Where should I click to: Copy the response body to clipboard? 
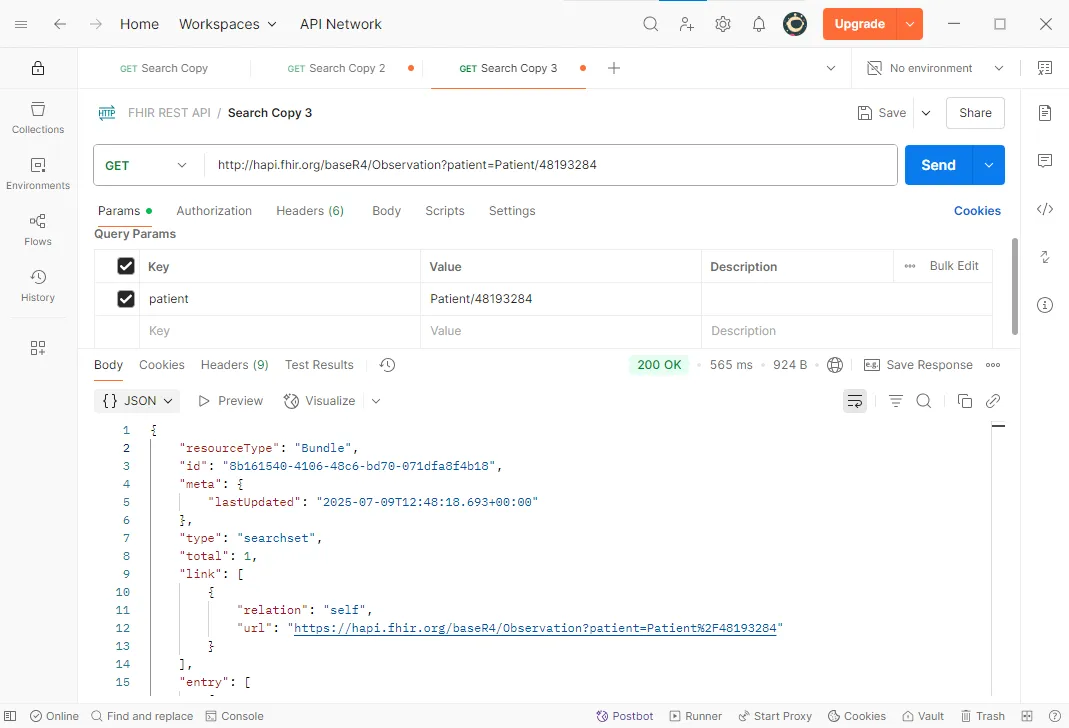965,401
